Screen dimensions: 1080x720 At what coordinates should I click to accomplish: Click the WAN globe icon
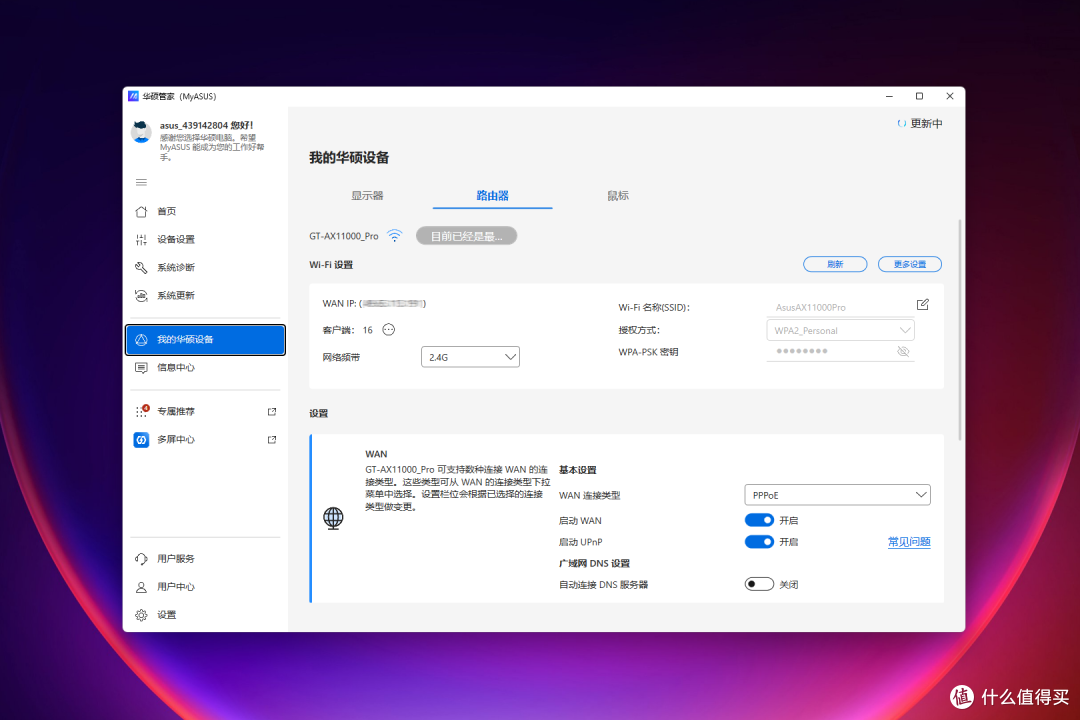[x=333, y=517]
